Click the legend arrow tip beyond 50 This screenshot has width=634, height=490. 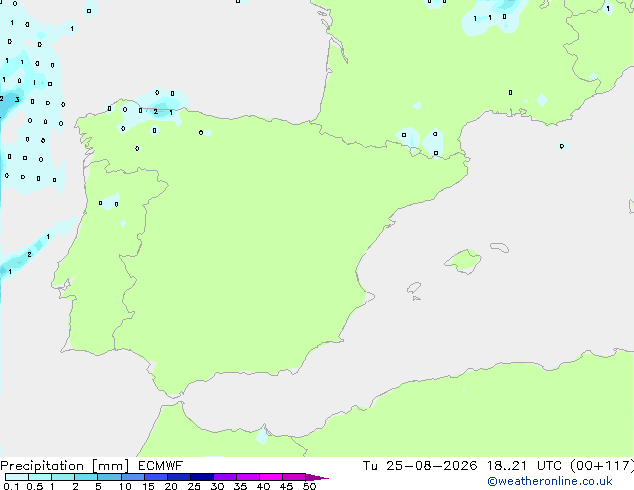(x=317, y=477)
